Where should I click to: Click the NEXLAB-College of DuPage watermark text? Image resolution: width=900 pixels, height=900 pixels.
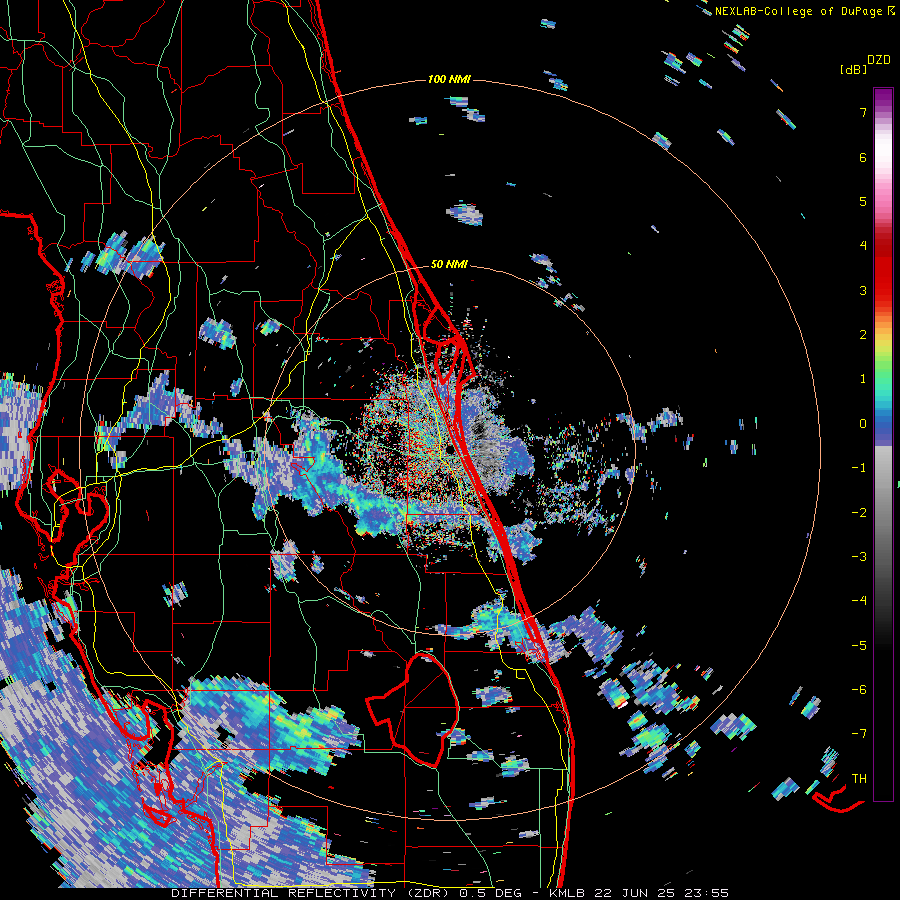click(x=804, y=11)
